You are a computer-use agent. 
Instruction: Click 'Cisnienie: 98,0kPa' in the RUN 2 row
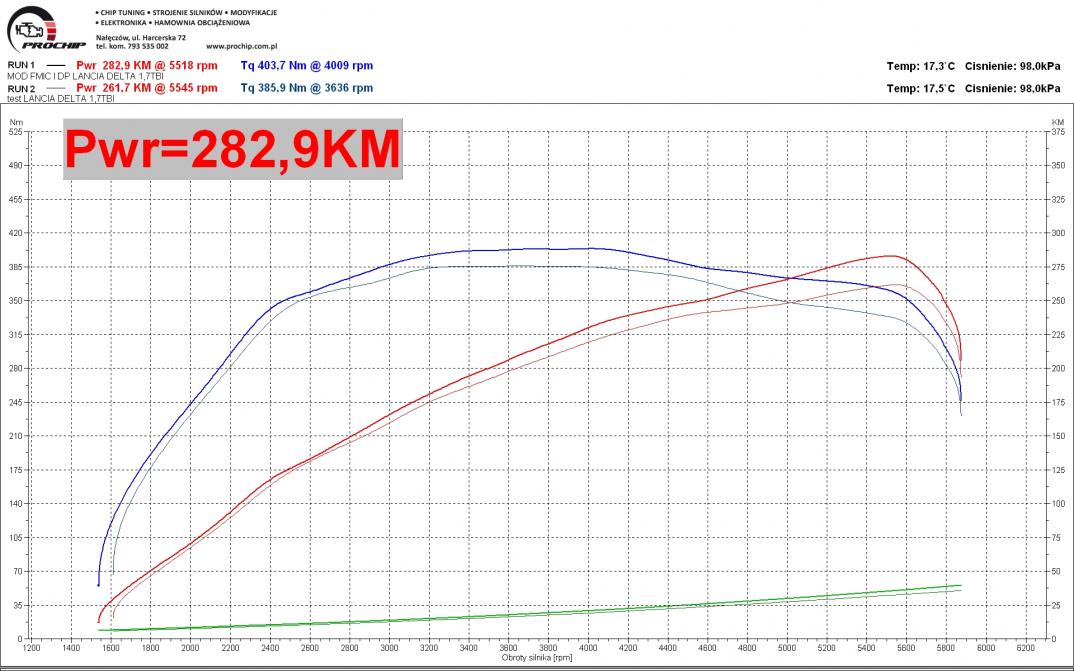1012,88
